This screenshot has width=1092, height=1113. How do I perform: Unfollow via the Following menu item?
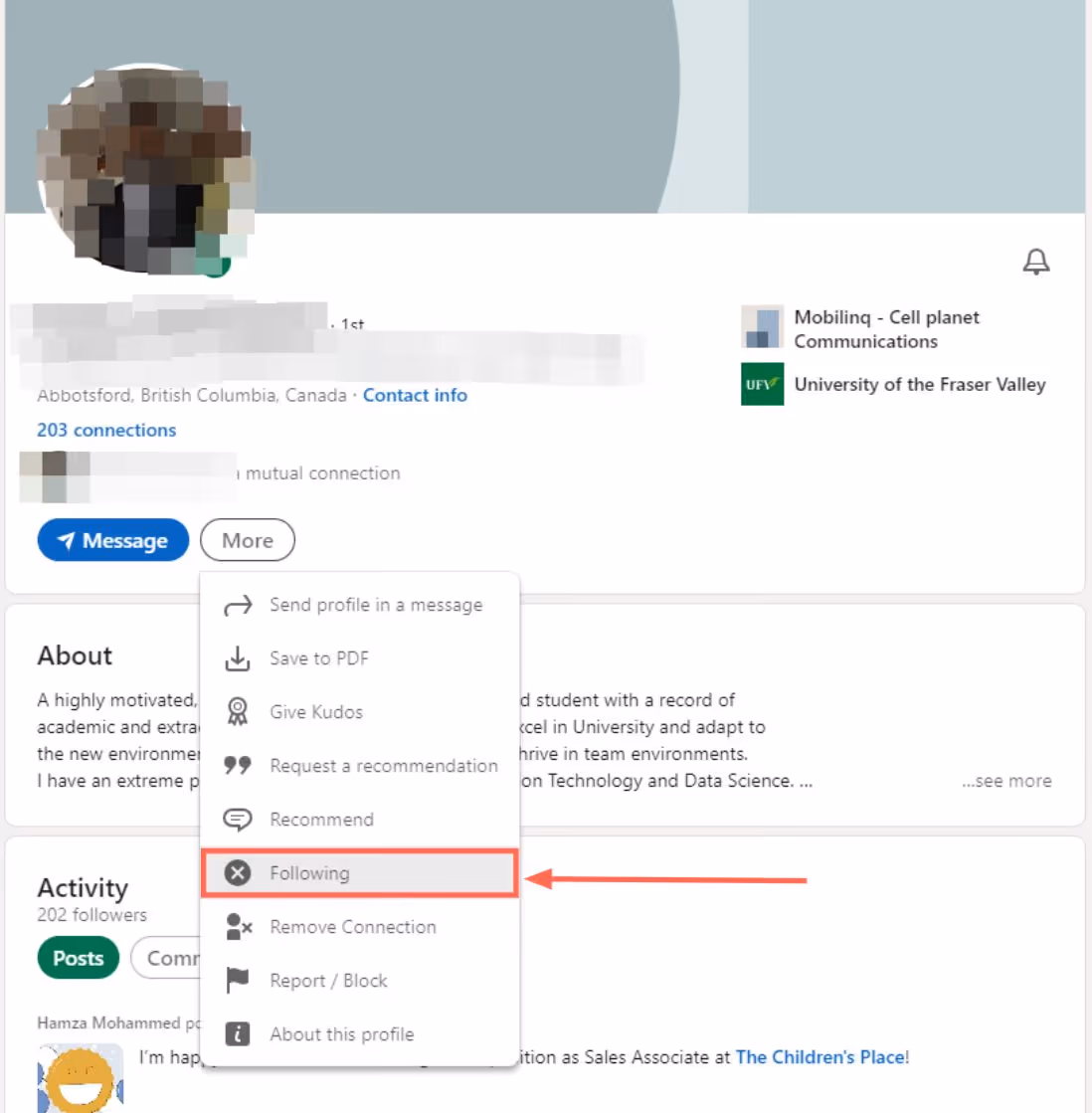(x=360, y=873)
